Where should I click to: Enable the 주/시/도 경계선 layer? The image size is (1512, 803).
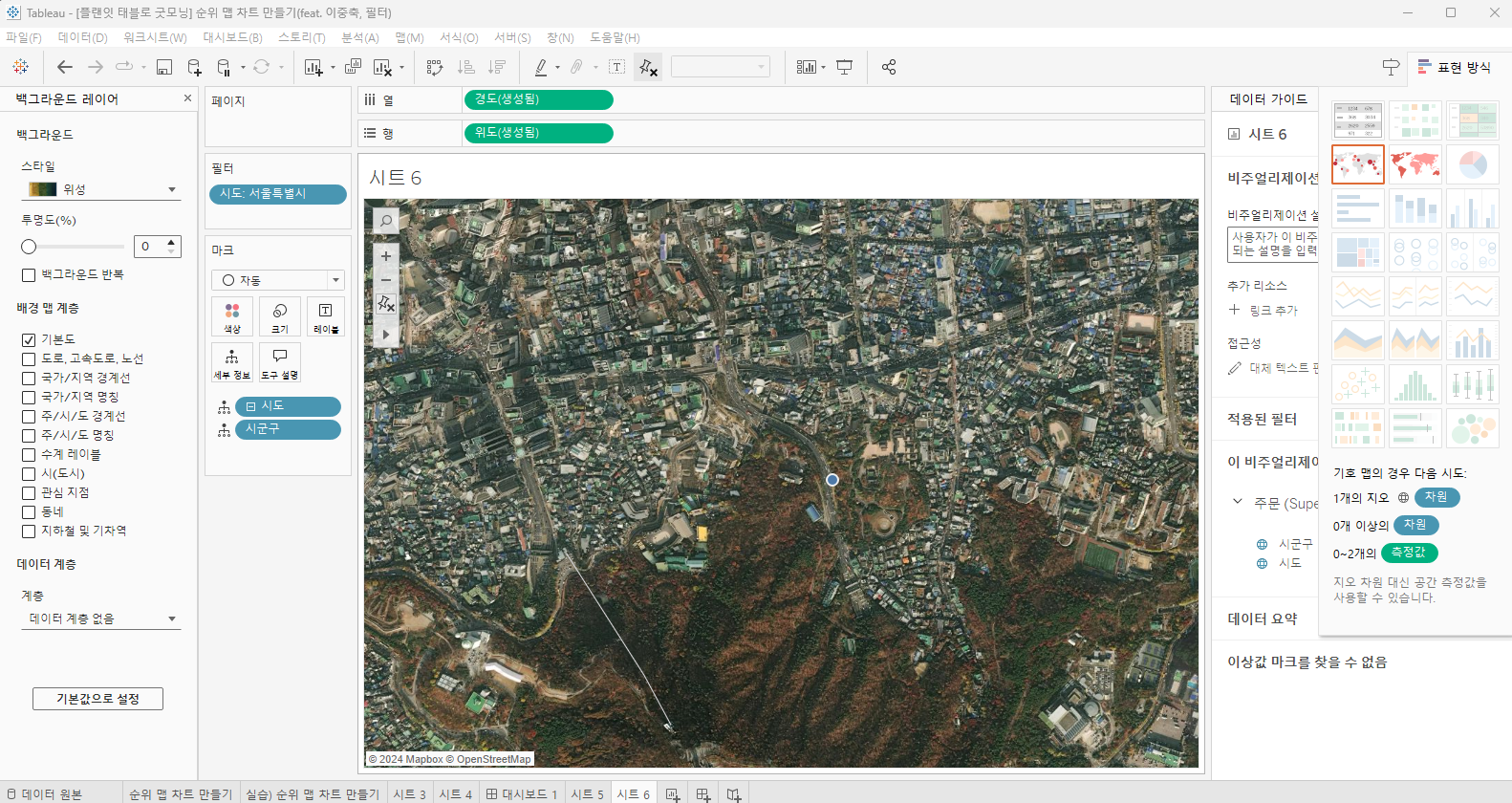pyautogui.click(x=29, y=416)
